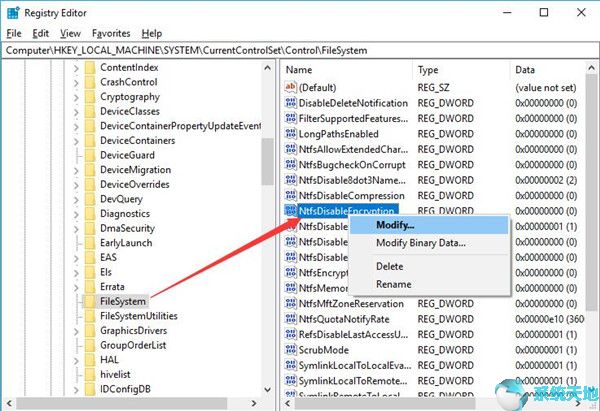Screen dimensions: 600x411
Task: Open the View menu
Action: 70,33
